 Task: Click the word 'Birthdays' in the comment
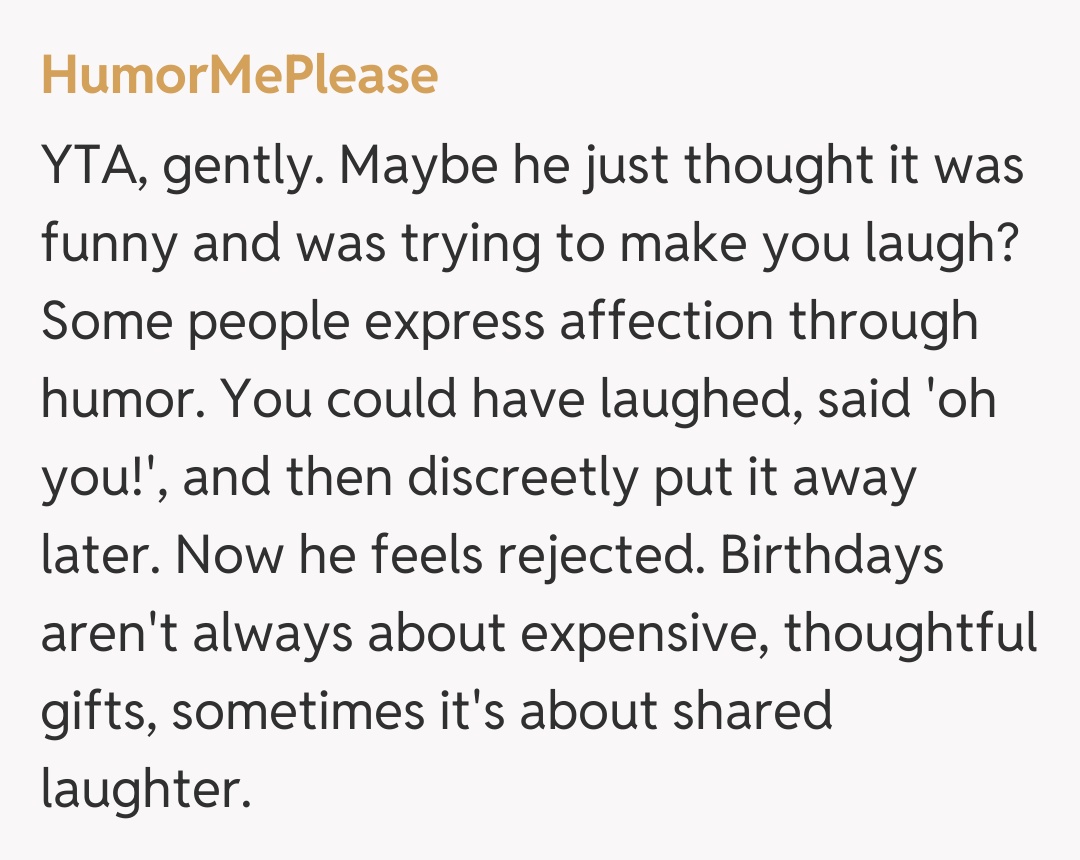(x=832, y=555)
